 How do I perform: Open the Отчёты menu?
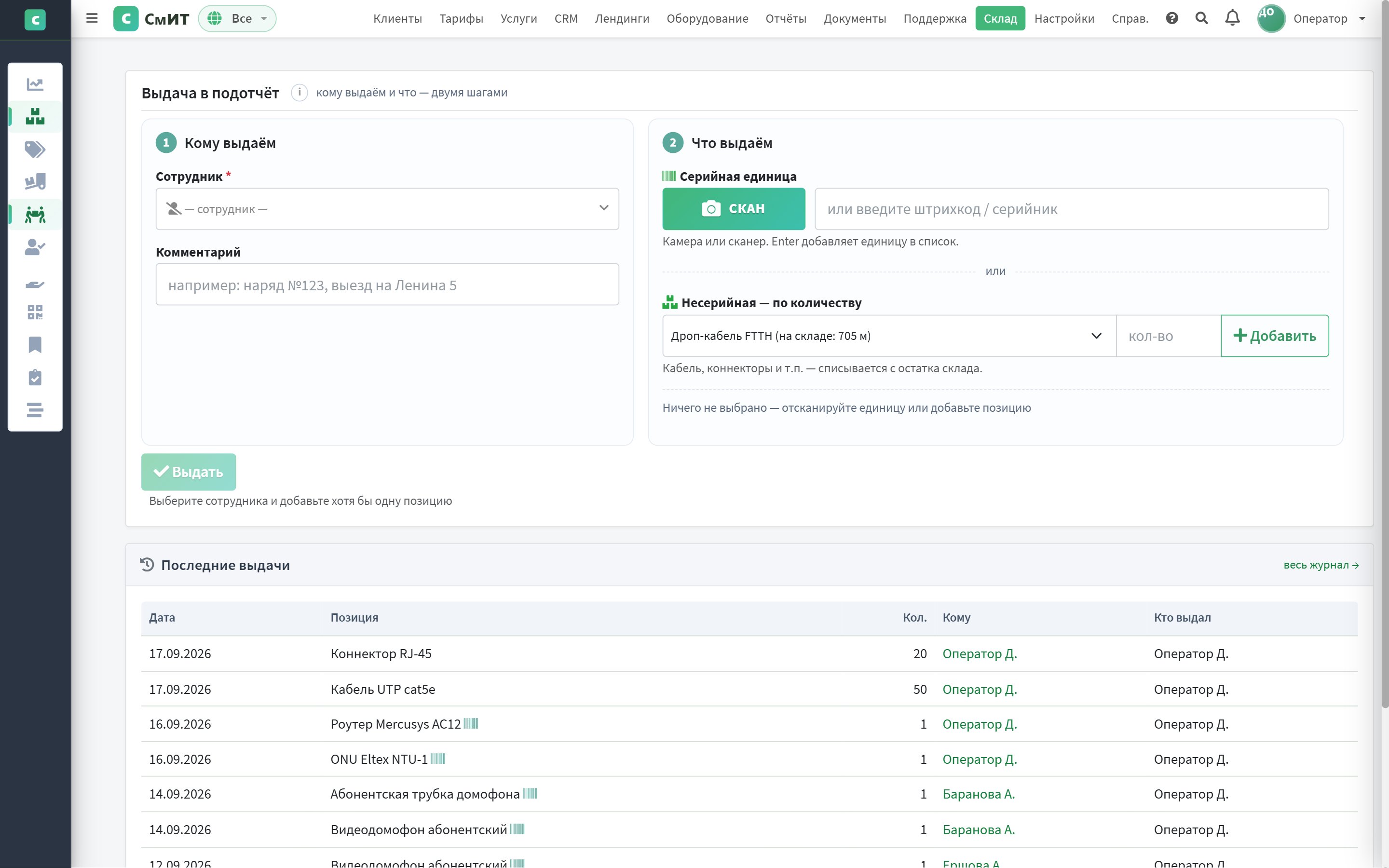click(x=786, y=18)
